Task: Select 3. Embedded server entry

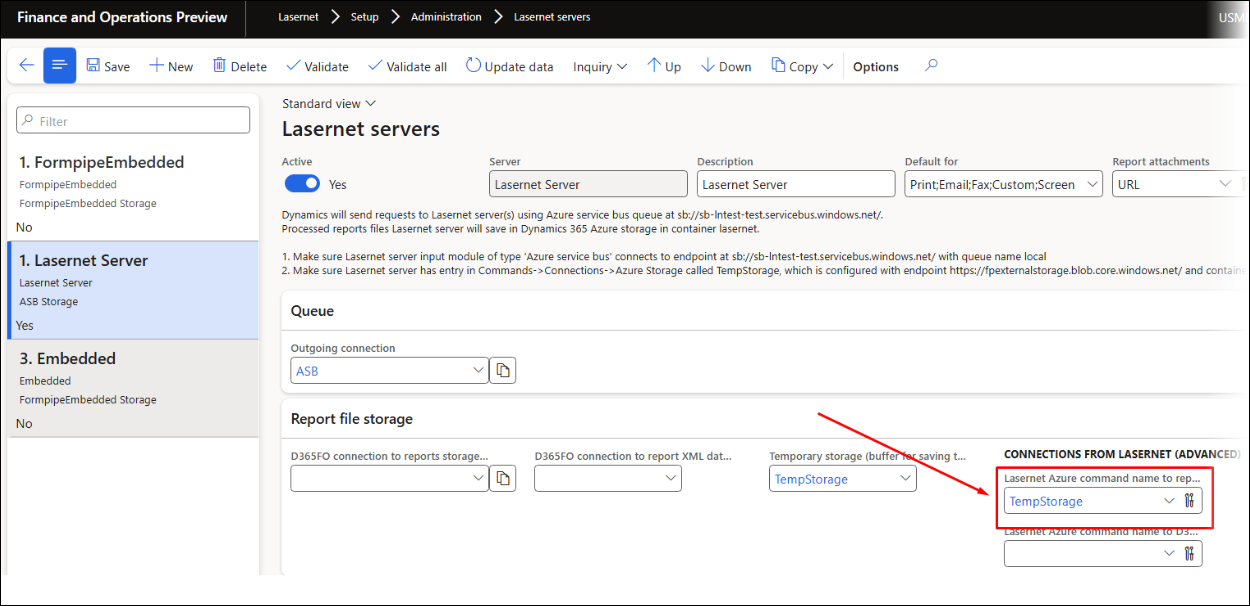Action: click(133, 388)
